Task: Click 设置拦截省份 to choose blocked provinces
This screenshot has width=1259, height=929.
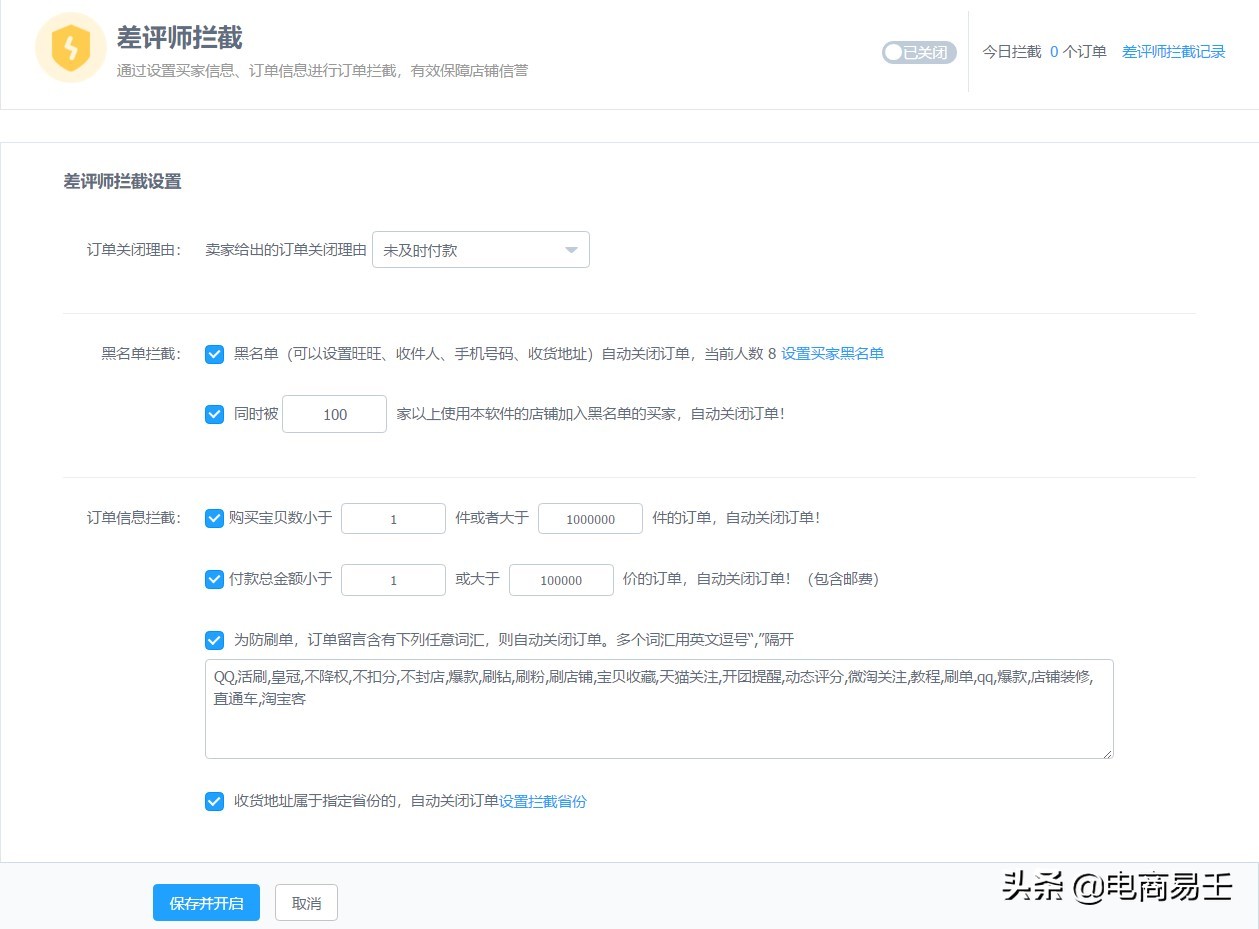Action: click(542, 801)
